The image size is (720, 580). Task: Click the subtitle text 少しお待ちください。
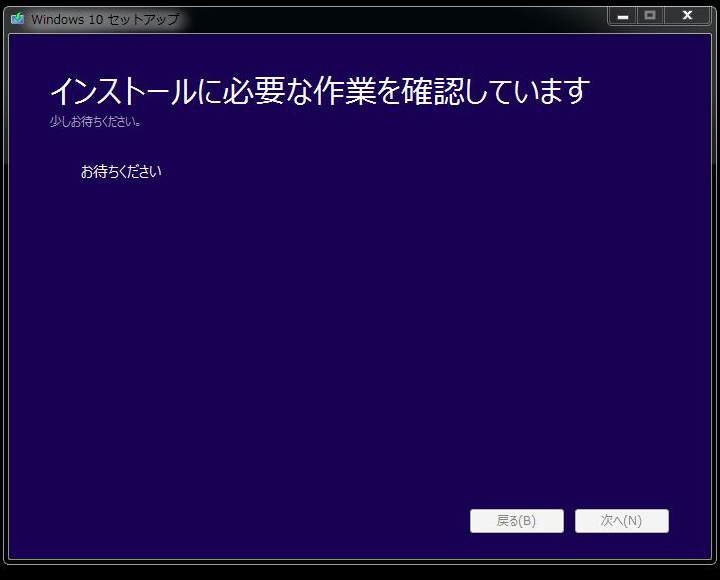click(95, 122)
